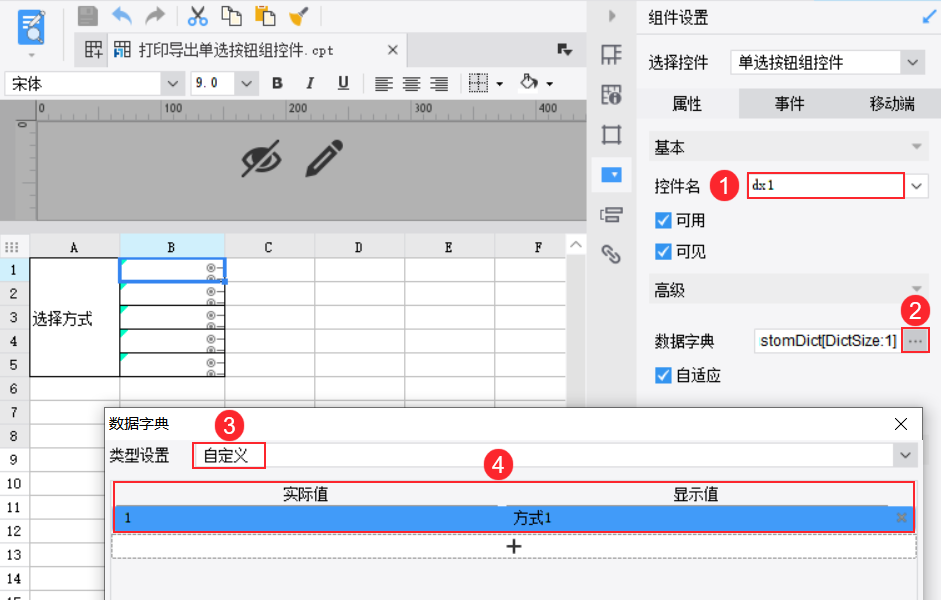Viewport: 941px width, 600px height.
Task: Open cell element panel icon in sidebar
Action: coord(611,55)
